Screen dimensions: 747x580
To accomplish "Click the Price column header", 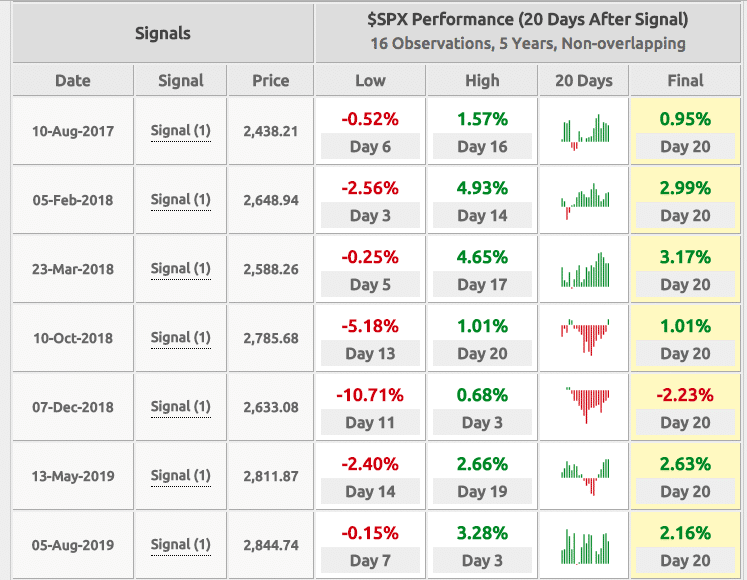I will pyautogui.click(x=270, y=81).
